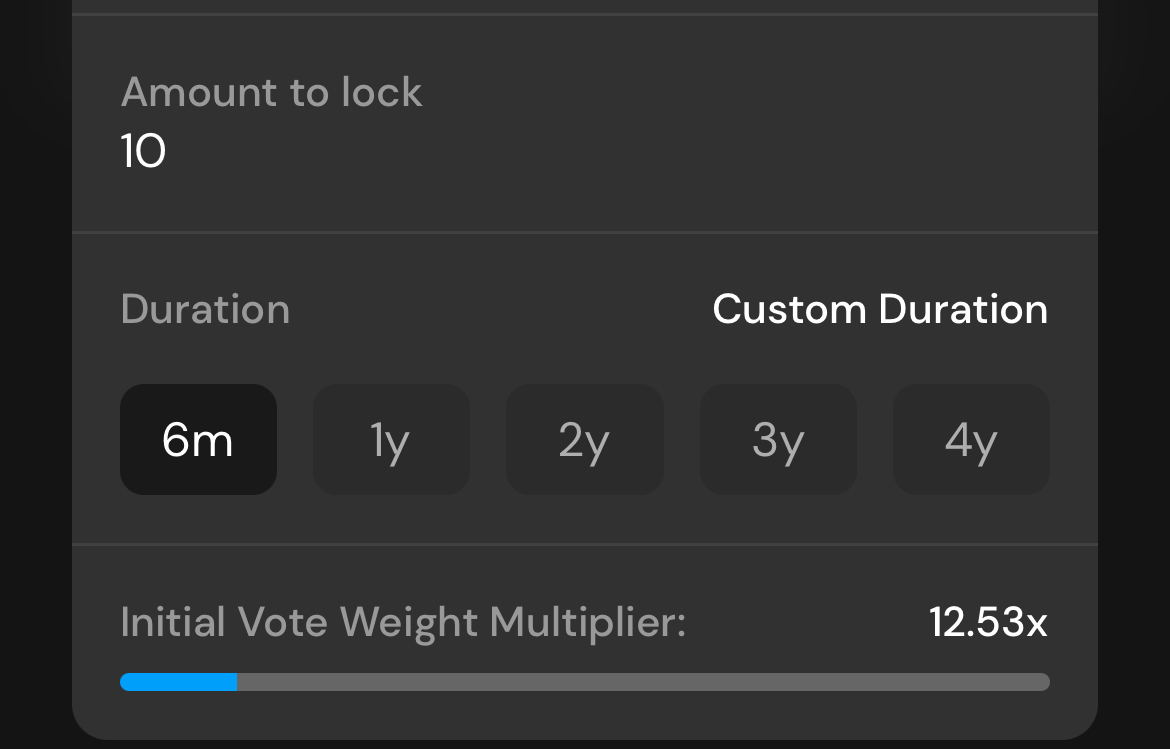Click the amount value 10
Viewport: 1170px width, 749px height.
click(x=143, y=152)
